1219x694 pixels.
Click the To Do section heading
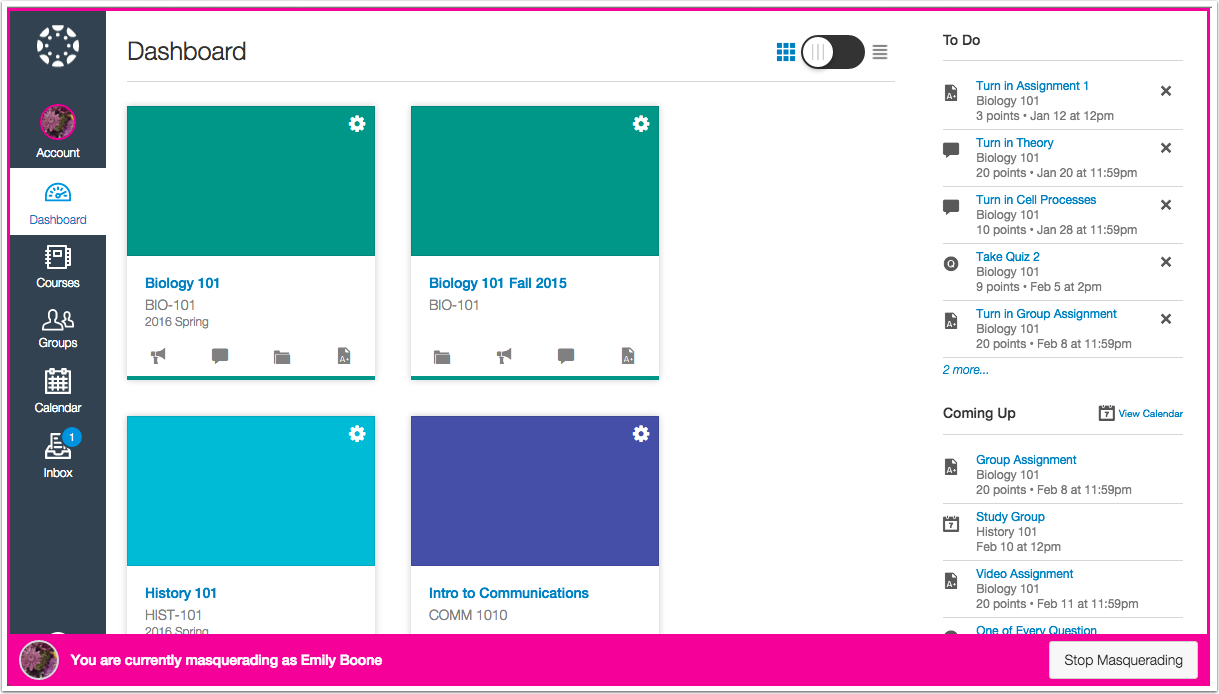(x=961, y=40)
